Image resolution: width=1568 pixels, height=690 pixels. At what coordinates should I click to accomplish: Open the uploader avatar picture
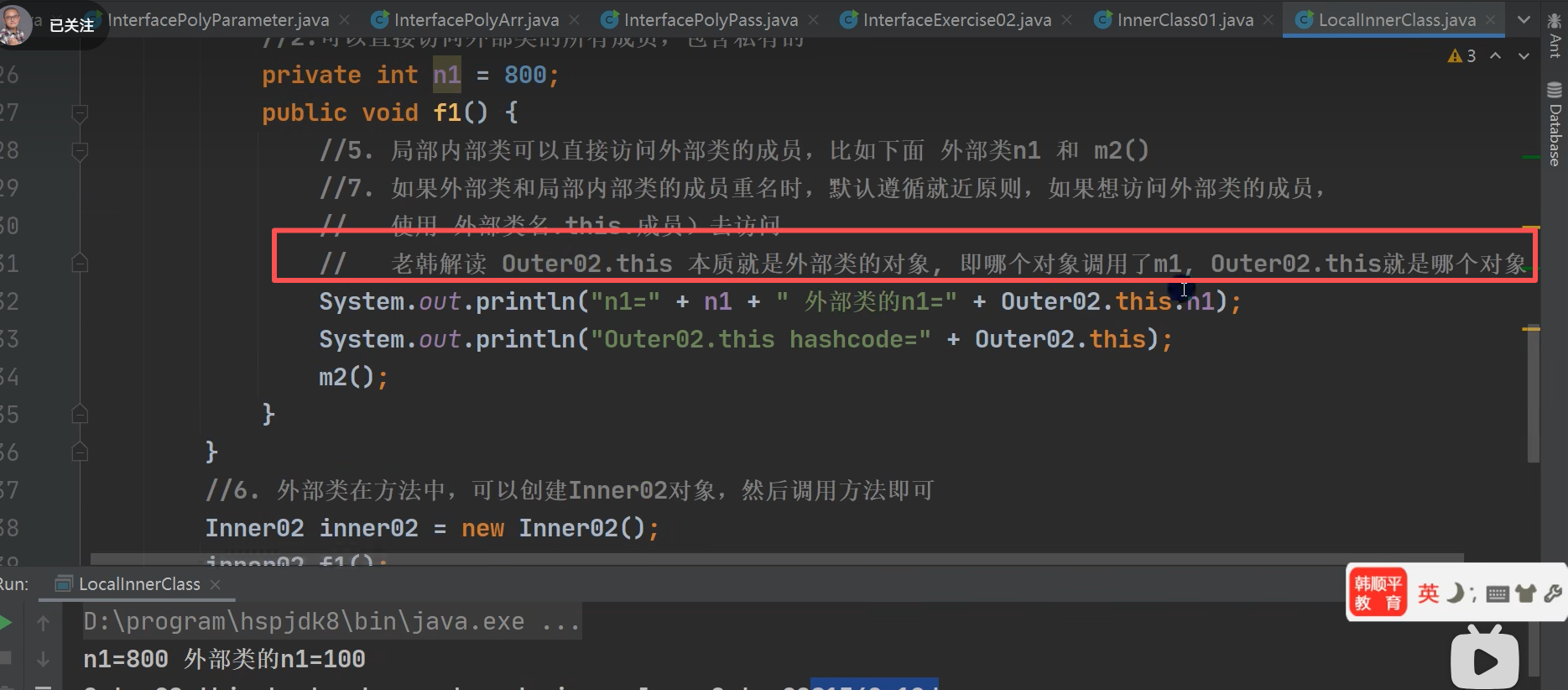click(15, 25)
